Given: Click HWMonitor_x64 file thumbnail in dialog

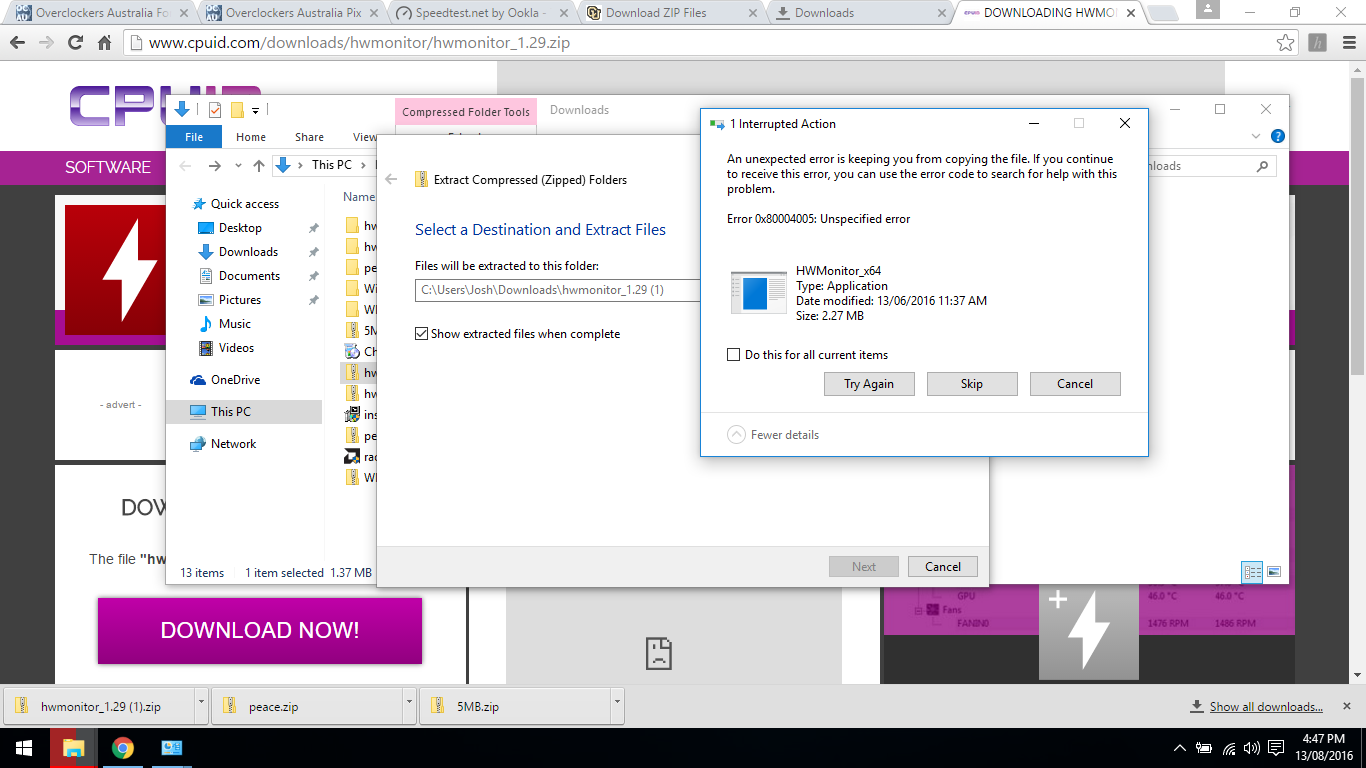Looking at the screenshot, I should [x=759, y=293].
